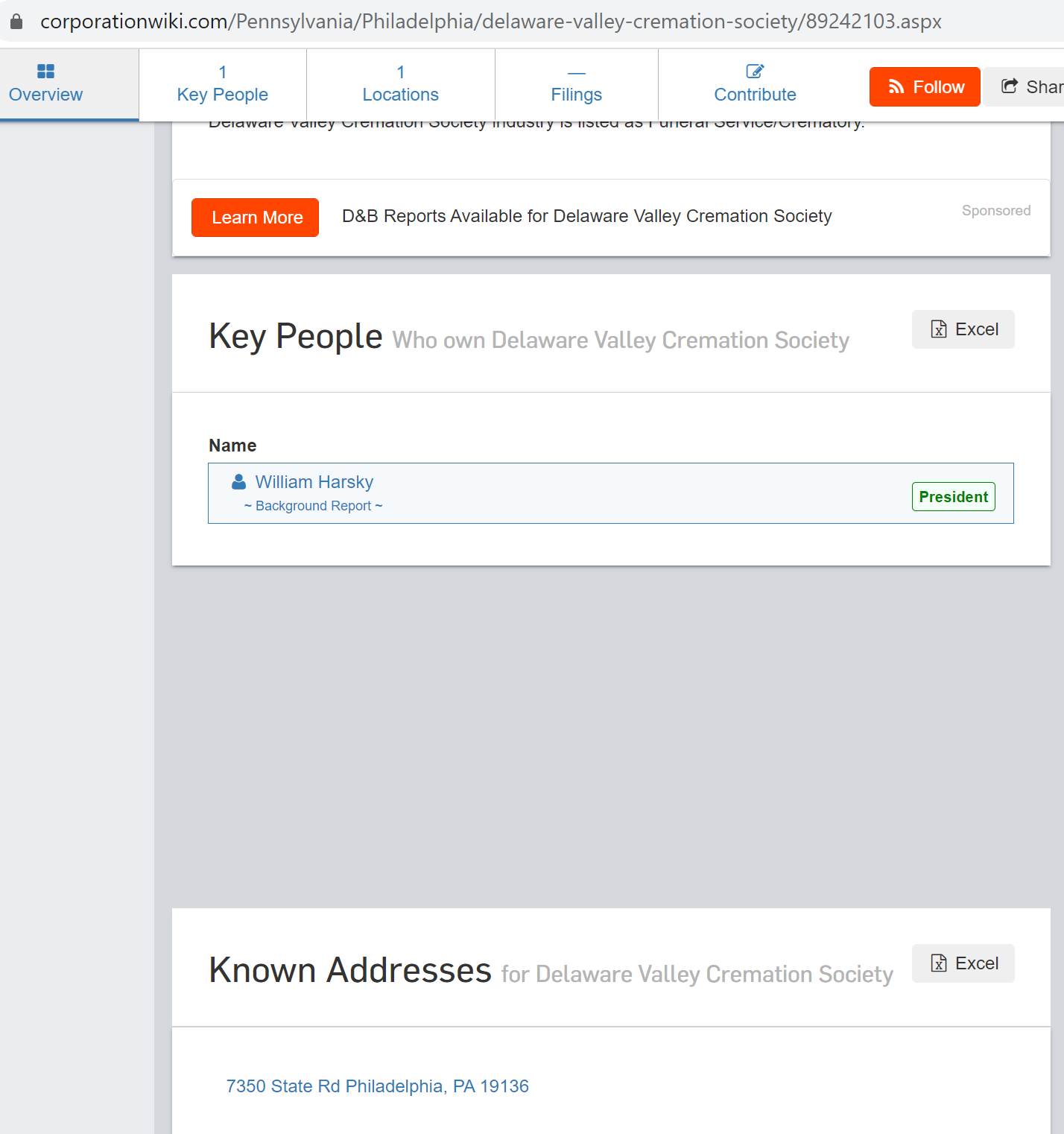This screenshot has height=1134, width=1064.
Task: Click the Excel file icon beside Known Addresses
Action: pos(940,963)
